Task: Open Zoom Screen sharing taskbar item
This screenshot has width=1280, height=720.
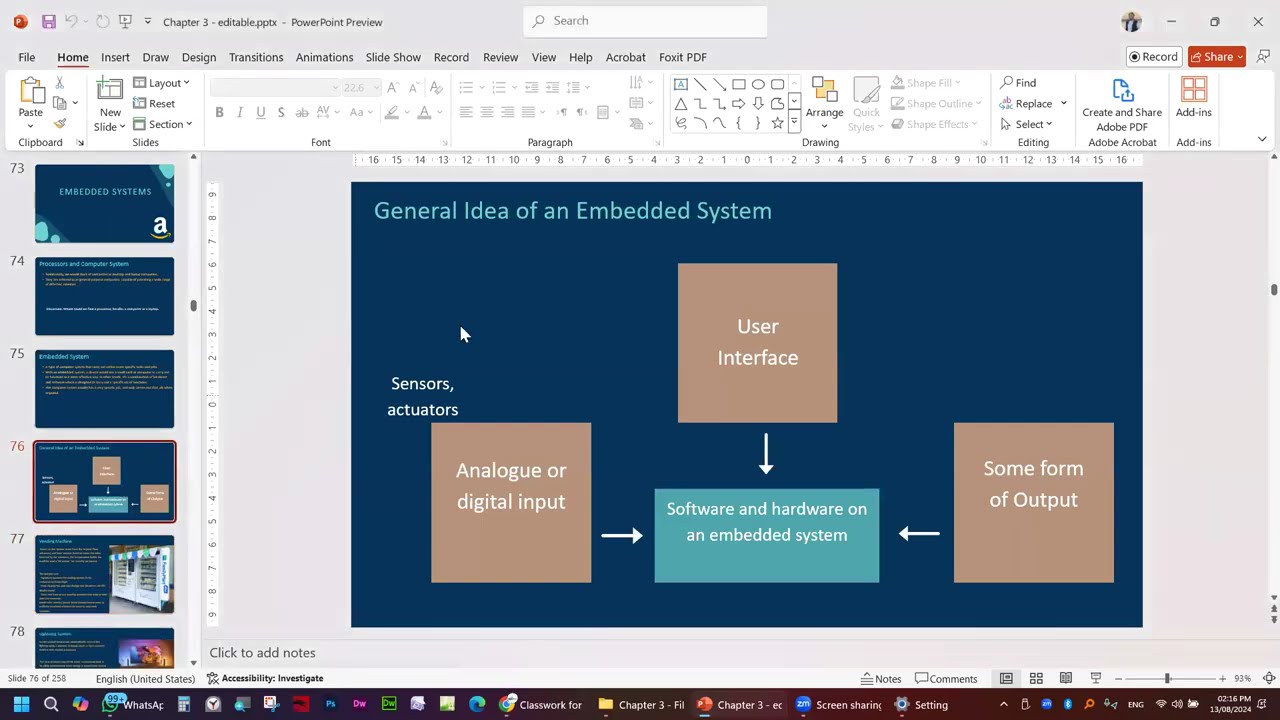Action: click(838, 704)
